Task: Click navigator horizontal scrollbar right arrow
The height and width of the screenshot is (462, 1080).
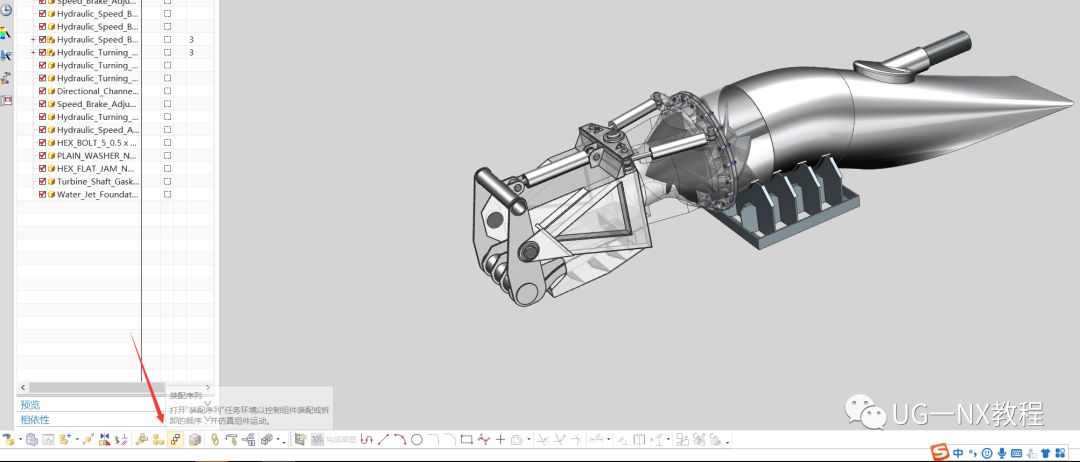Action: tap(208, 388)
